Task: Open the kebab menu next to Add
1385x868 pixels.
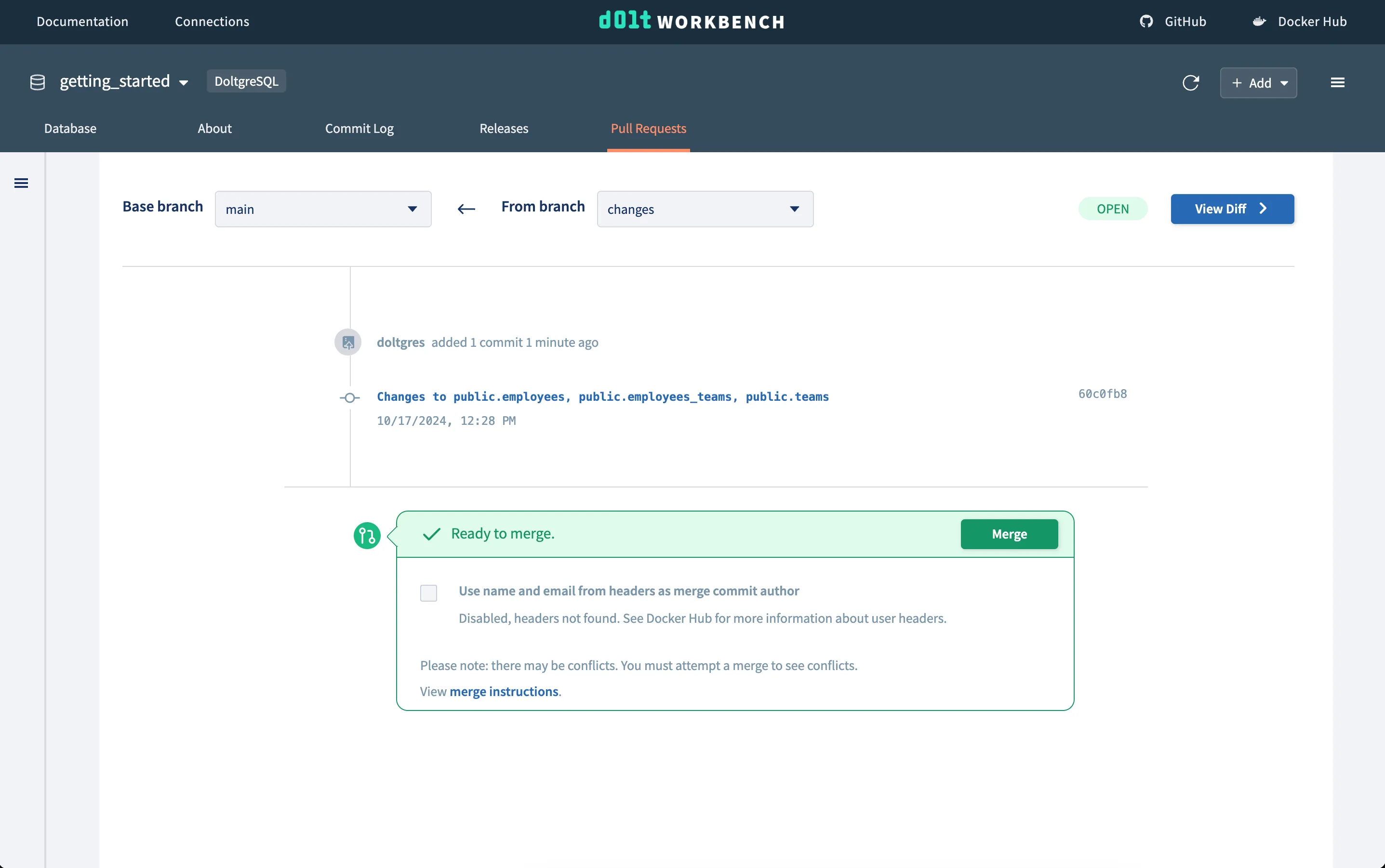Action: (x=1338, y=82)
